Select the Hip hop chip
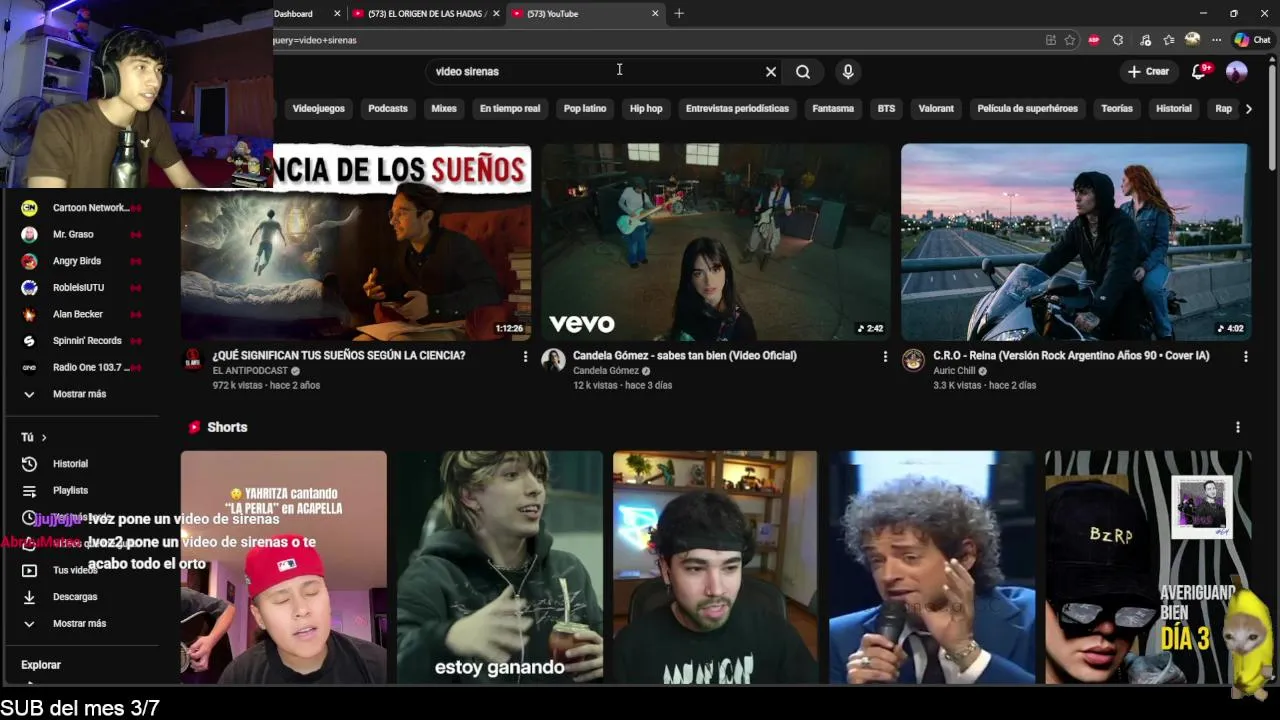Image resolution: width=1280 pixels, height=720 pixels. 646,108
